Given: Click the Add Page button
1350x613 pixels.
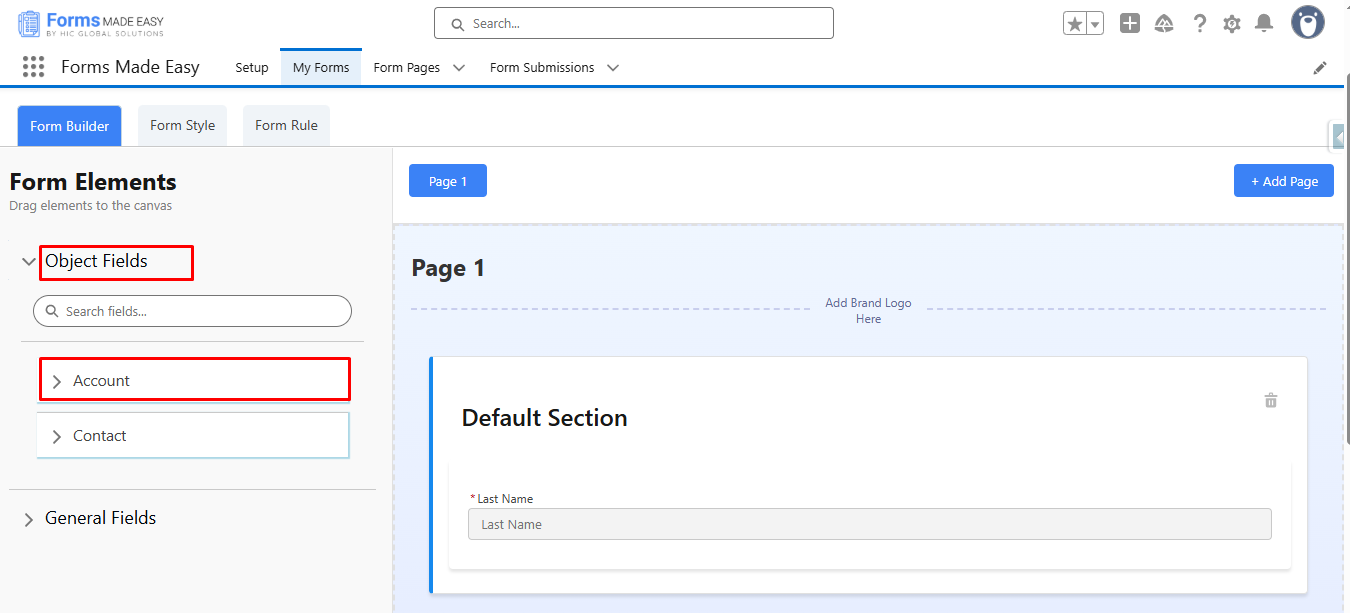Looking at the screenshot, I should click(x=1283, y=181).
